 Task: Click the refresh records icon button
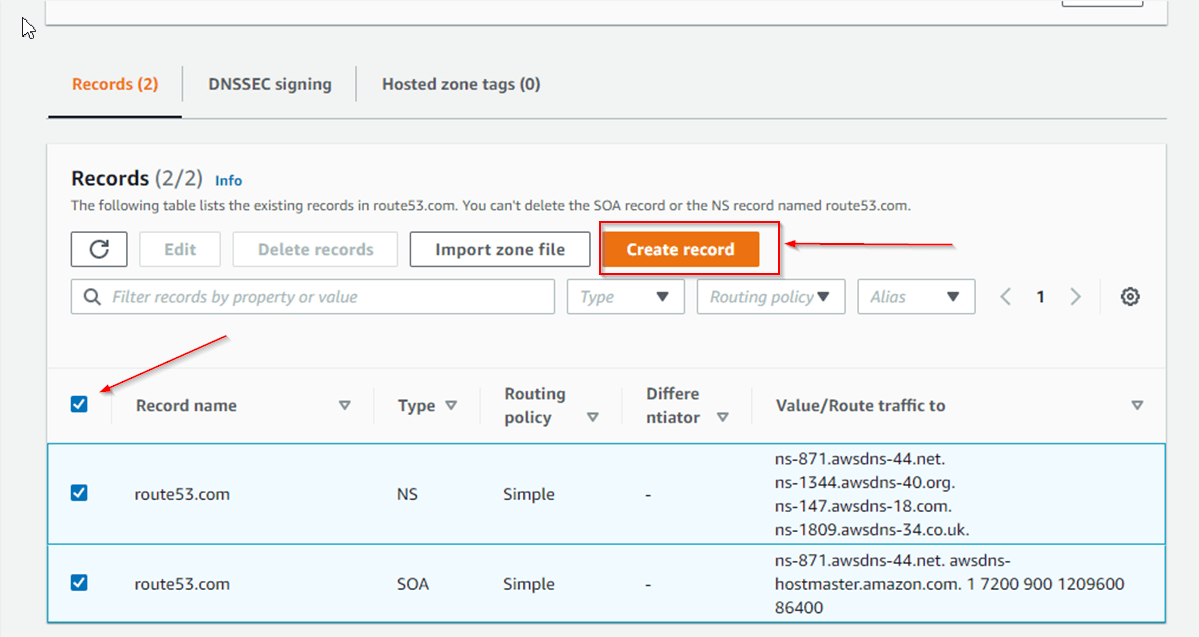tap(99, 249)
